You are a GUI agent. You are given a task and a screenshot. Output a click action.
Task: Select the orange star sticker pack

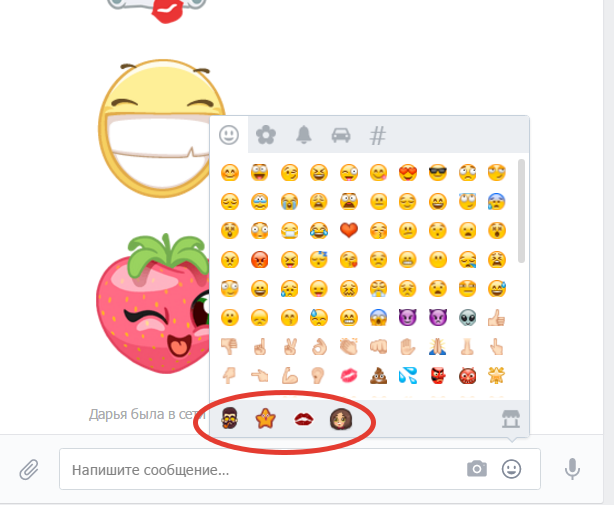point(266,418)
